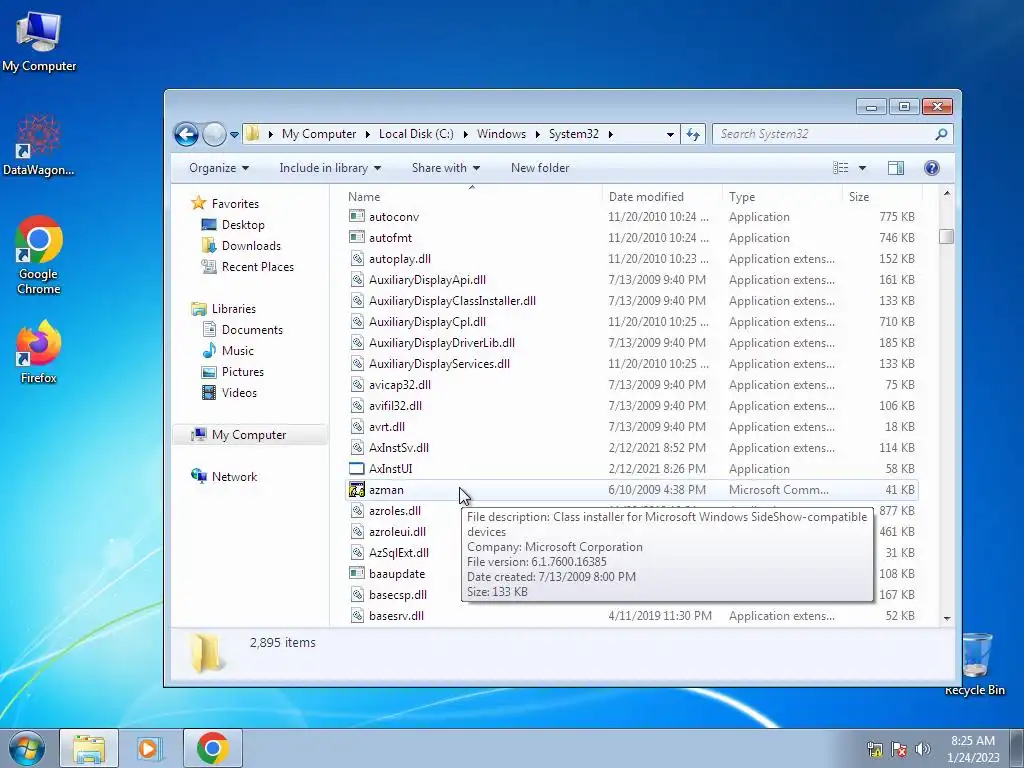Expand arrow after System32 breadcrumb

pyautogui.click(x=611, y=134)
